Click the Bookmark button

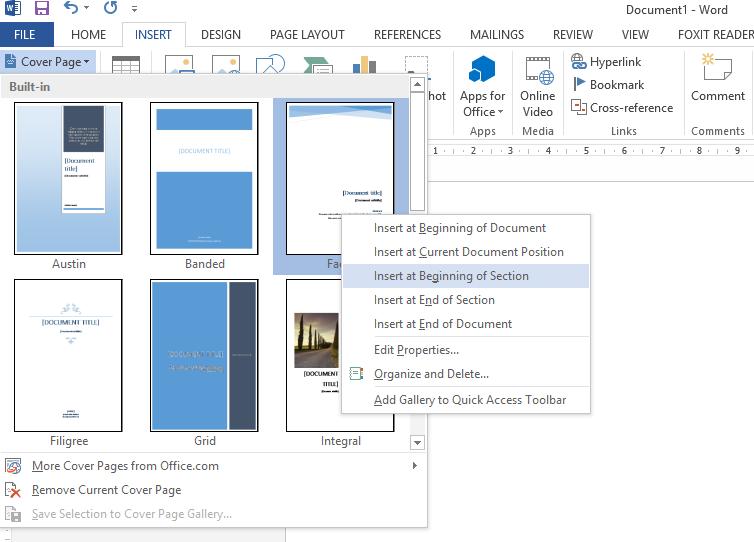(x=608, y=85)
